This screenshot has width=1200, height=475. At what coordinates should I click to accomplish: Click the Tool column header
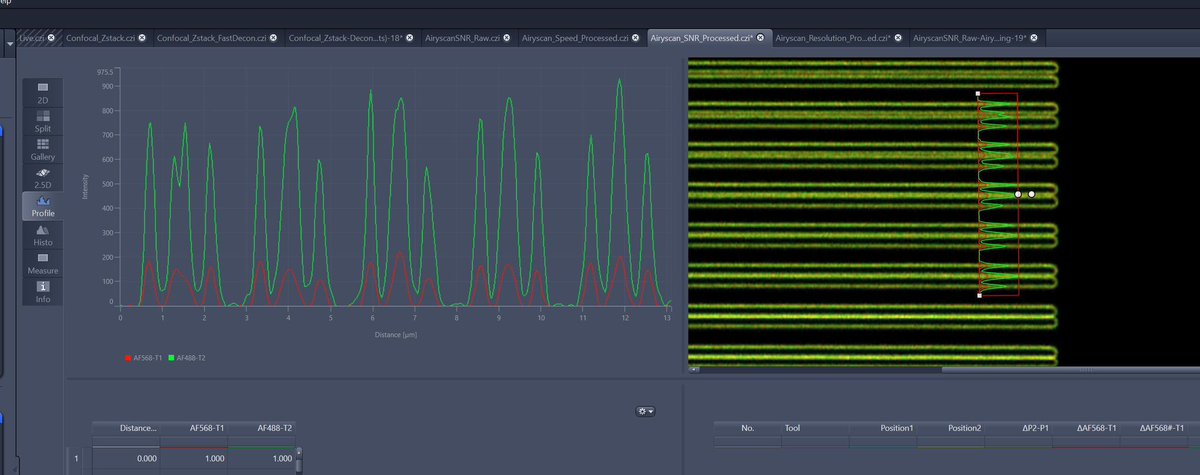click(815, 428)
